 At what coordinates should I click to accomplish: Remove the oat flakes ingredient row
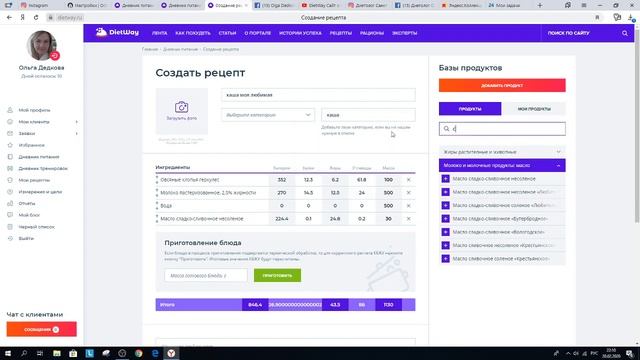click(x=408, y=180)
